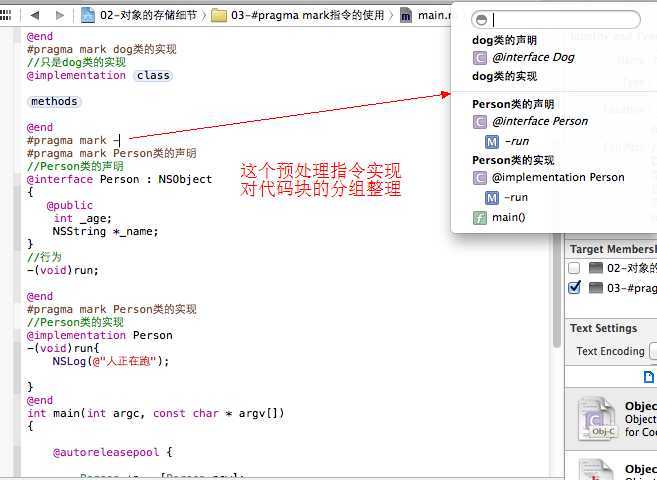This screenshot has width=657, height=480.
Task: Click the 03-#prag target icon
Action: (x=595, y=288)
